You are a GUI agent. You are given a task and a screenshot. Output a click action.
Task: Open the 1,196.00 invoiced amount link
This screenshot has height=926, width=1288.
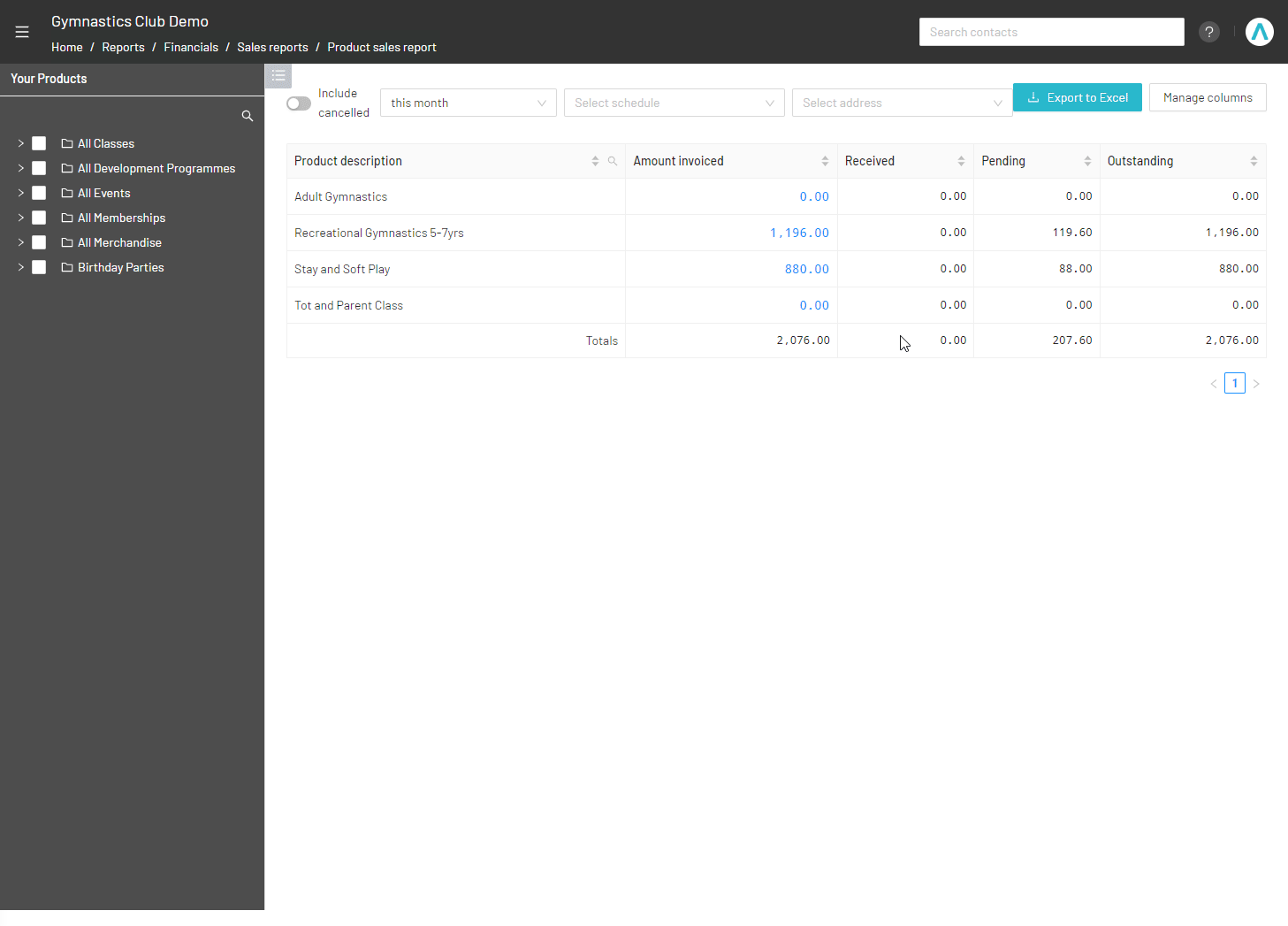(x=799, y=232)
